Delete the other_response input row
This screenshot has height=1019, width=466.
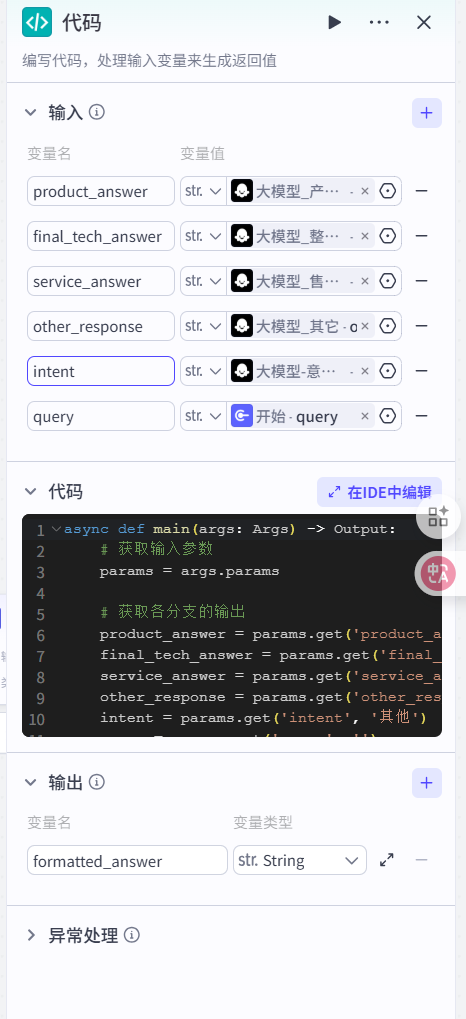tap(421, 326)
